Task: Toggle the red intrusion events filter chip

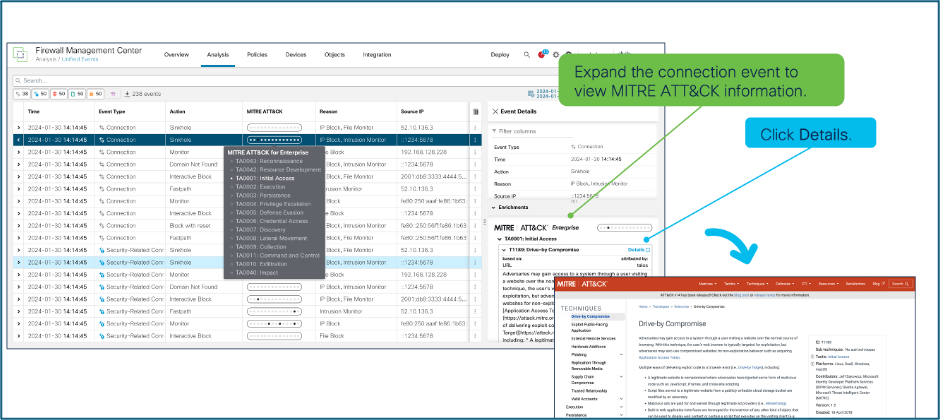Action: [58, 94]
